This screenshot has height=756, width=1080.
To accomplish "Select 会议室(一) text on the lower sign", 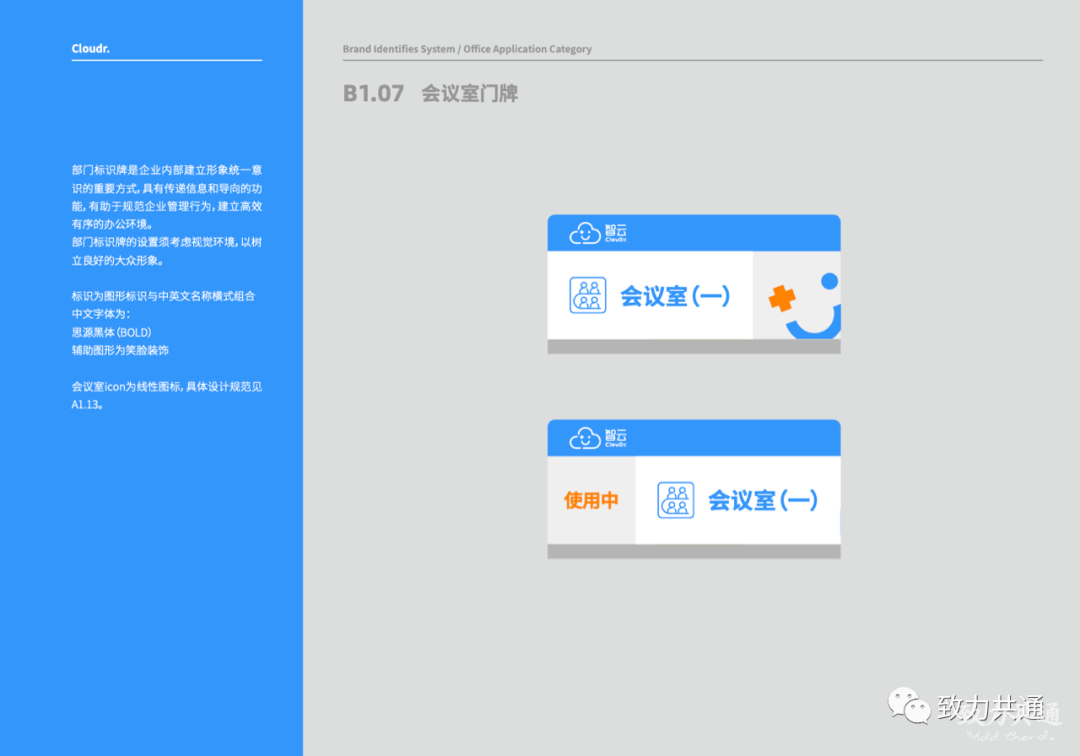I will point(763,500).
